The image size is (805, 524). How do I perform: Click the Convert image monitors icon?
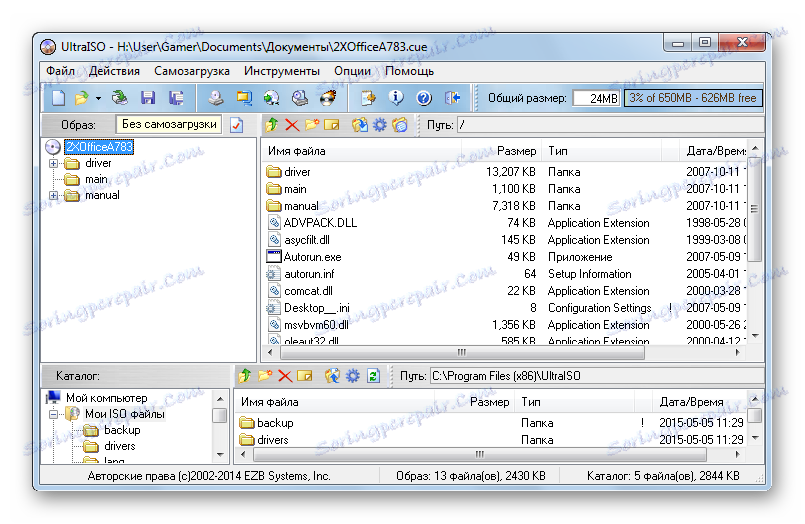click(243, 98)
